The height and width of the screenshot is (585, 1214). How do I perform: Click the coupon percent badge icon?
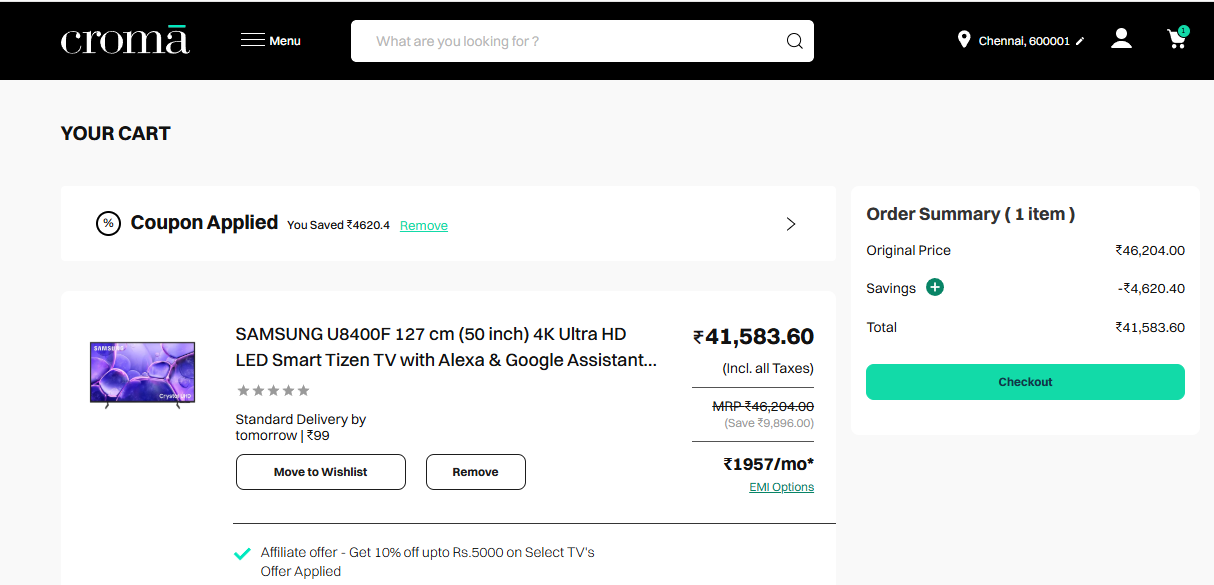click(x=108, y=224)
